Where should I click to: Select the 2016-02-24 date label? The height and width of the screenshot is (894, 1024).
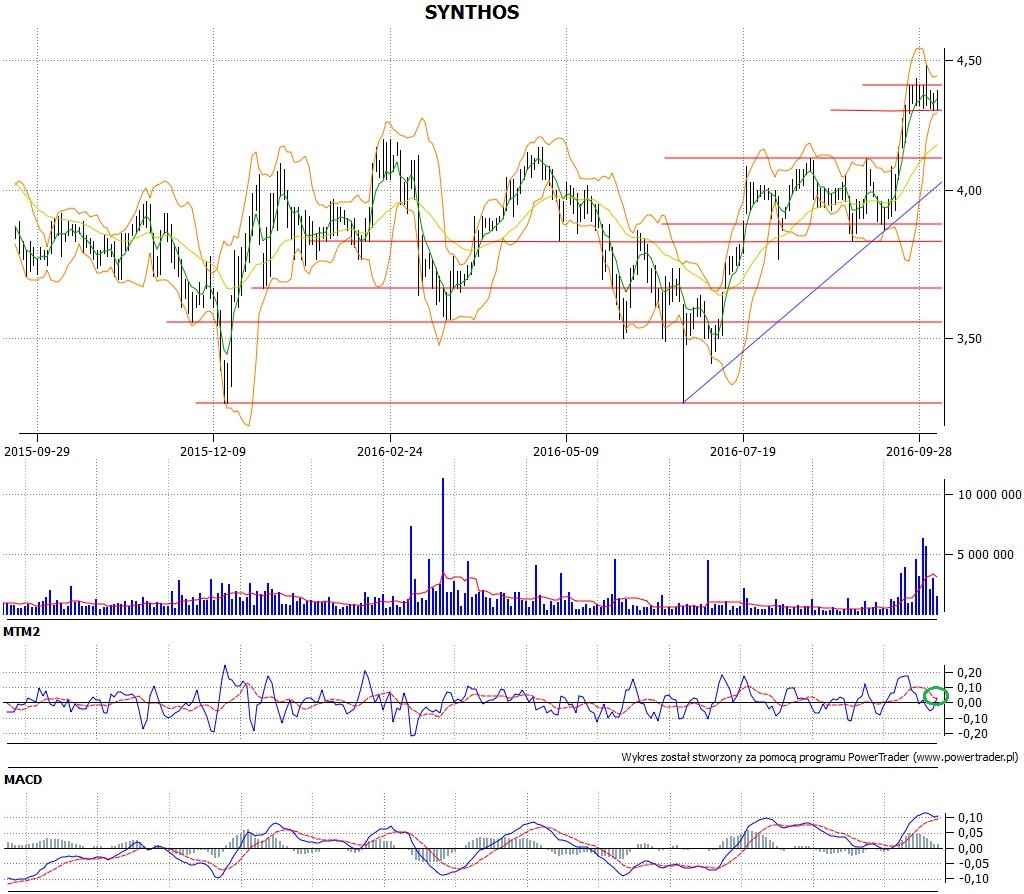click(x=390, y=451)
